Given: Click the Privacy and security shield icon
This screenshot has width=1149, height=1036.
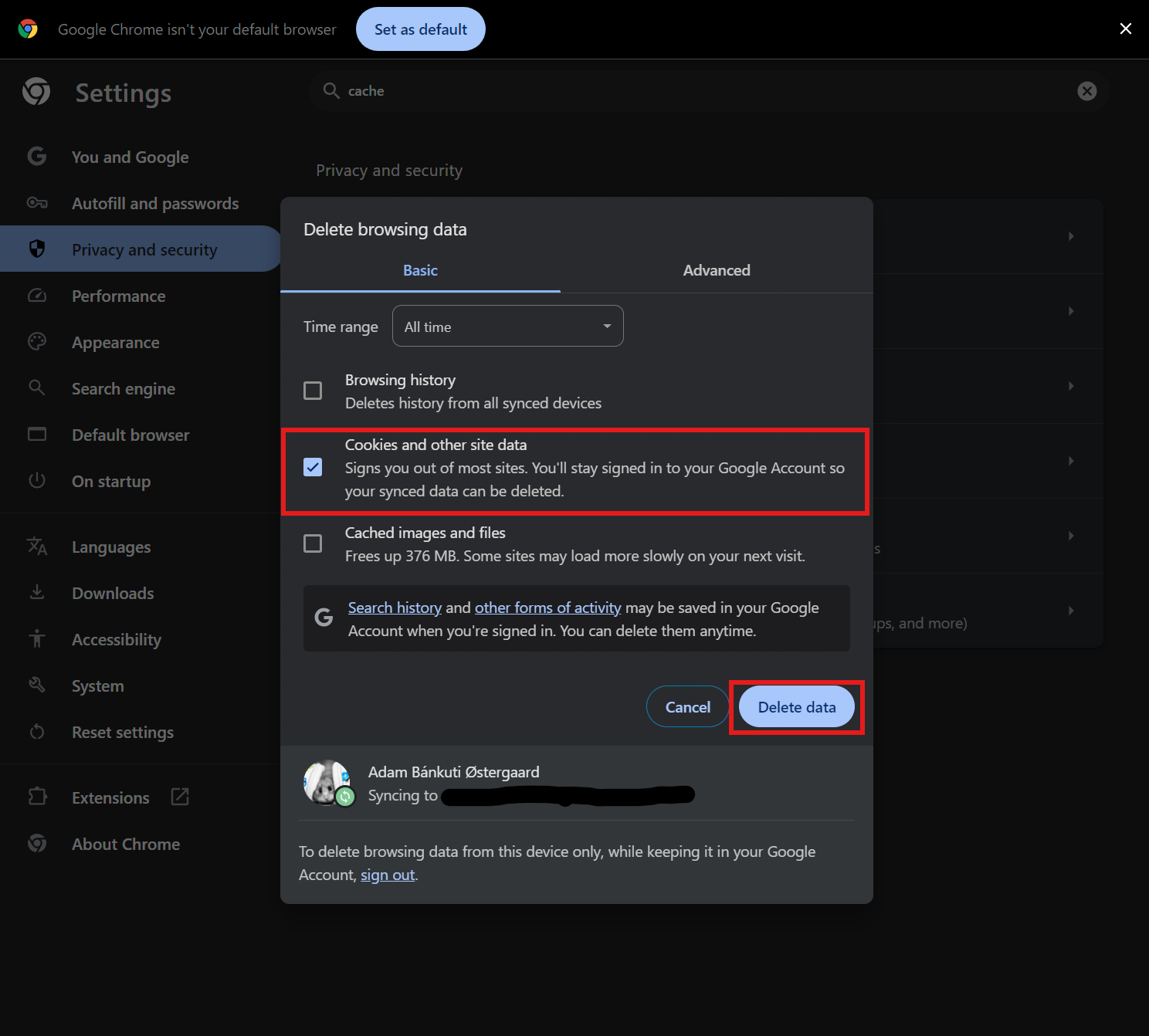Looking at the screenshot, I should [x=37, y=249].
